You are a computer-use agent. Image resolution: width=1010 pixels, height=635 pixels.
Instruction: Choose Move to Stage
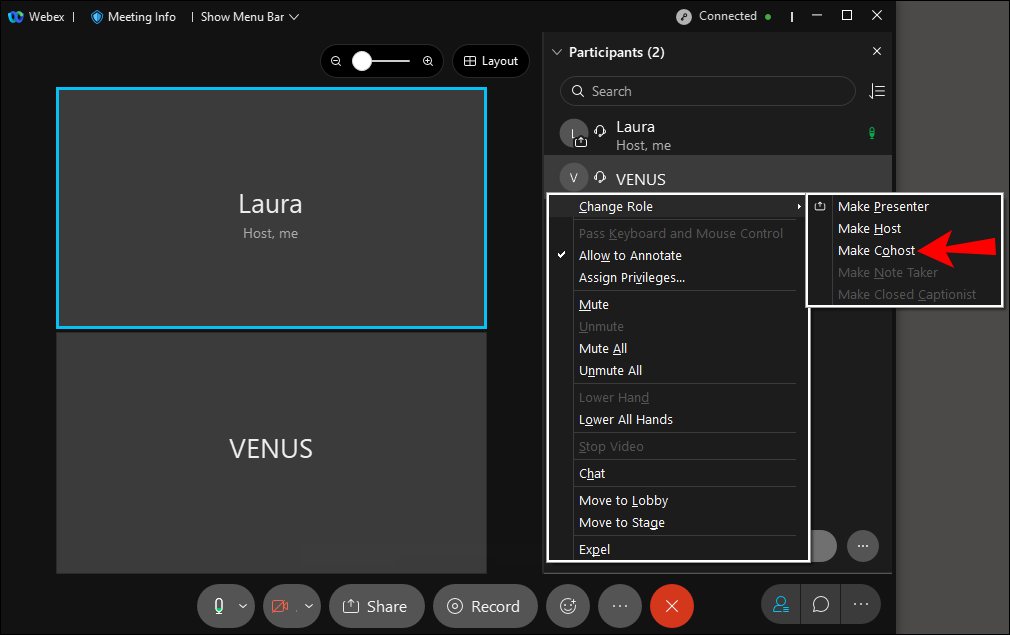(x=622, y=522)
